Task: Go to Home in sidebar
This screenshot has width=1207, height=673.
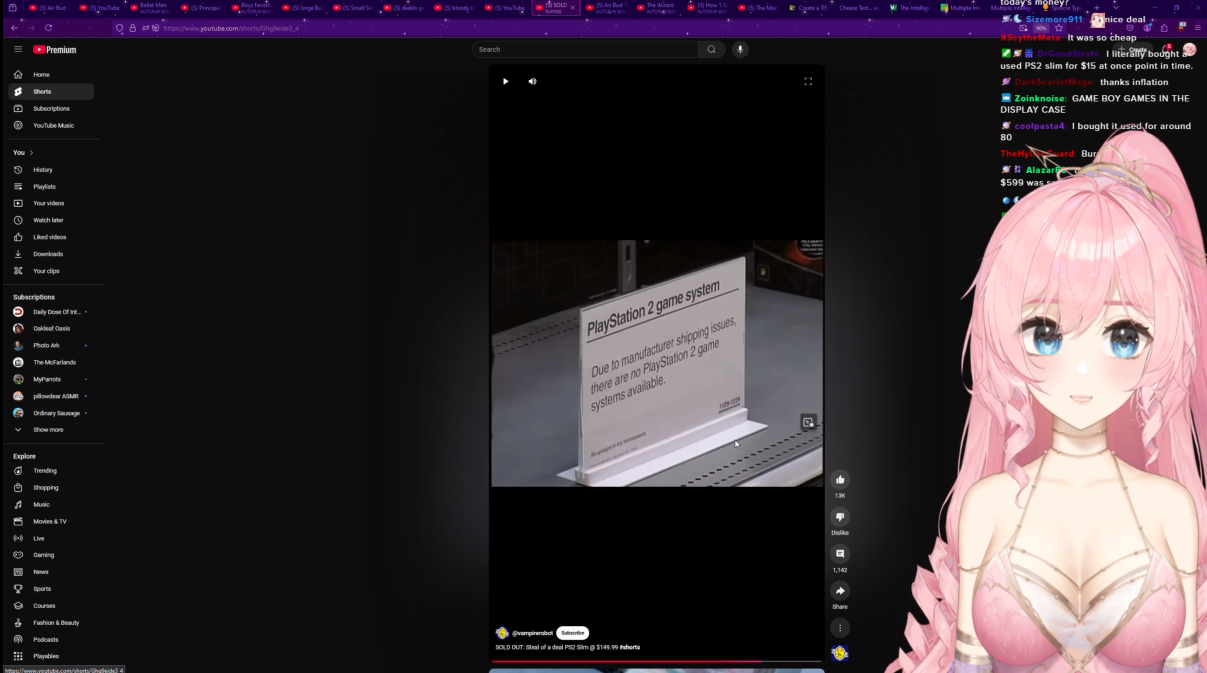Action: (x=51, y=75)
